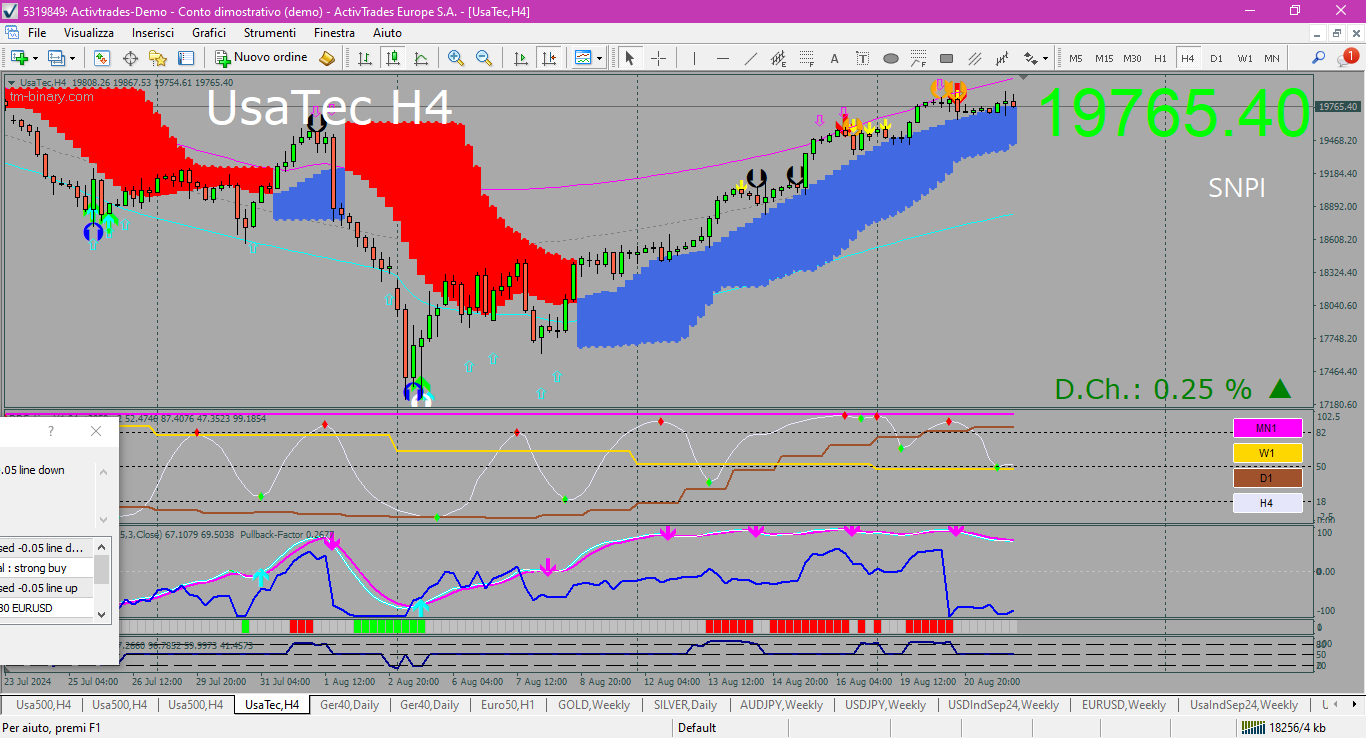Image resolution: width=1366 pixels, height=738 pixels.
Task: Toggle chart auto scroll
Action: pos(521,58)
